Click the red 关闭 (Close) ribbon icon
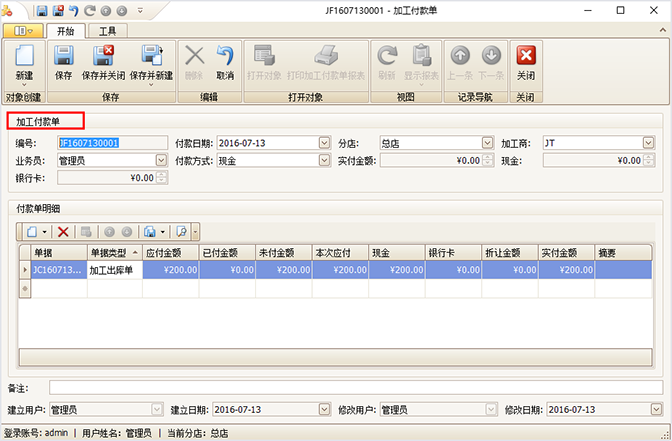This screenshot has height=441, width=672. click(525, 62)
